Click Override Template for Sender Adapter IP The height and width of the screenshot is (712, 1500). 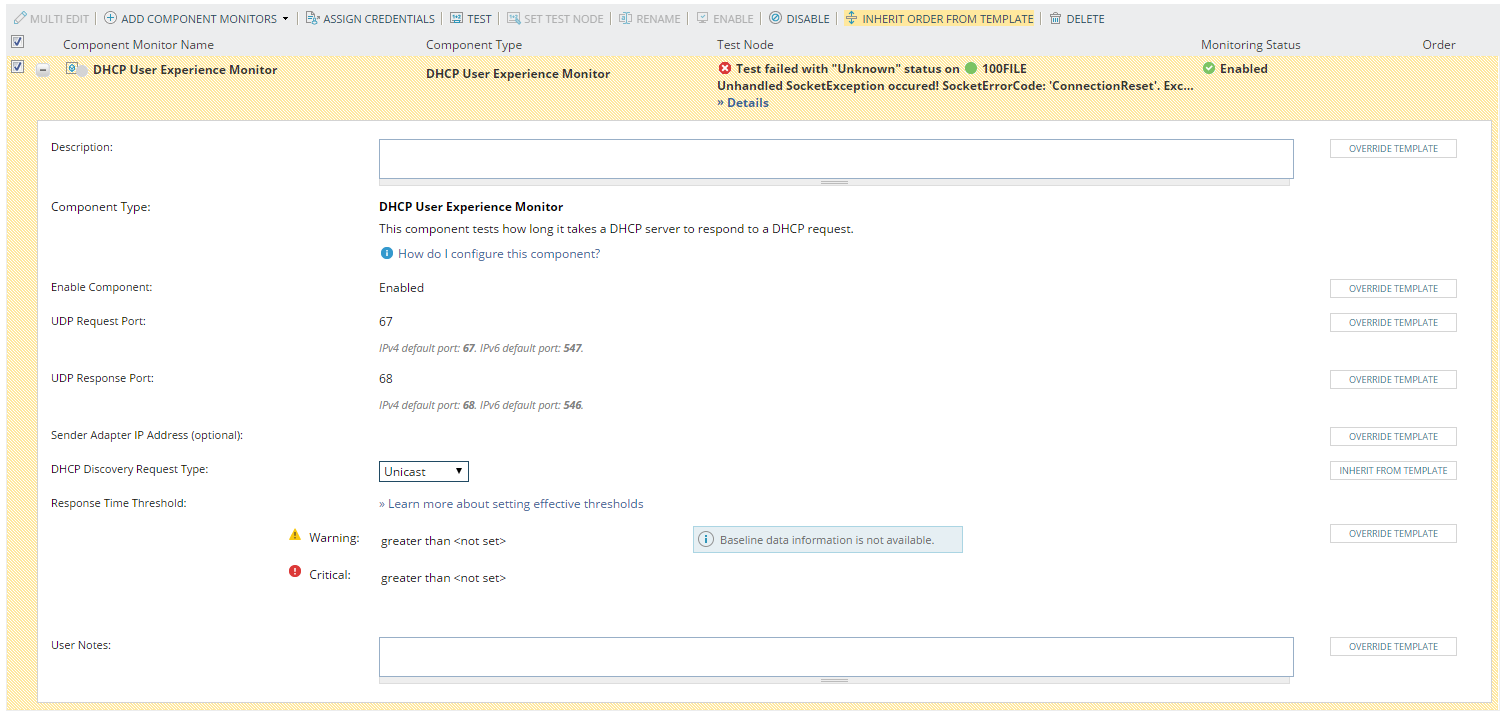(1393, 436)
